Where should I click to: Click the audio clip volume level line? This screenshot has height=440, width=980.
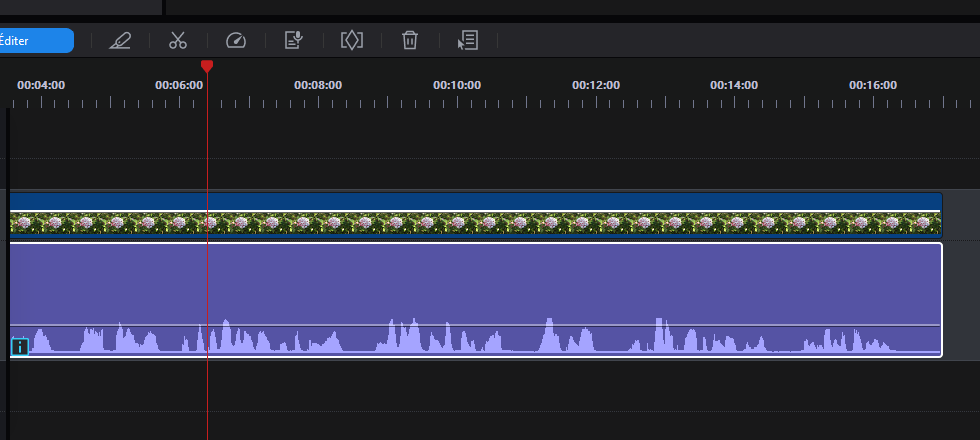(x=476, y=326)
